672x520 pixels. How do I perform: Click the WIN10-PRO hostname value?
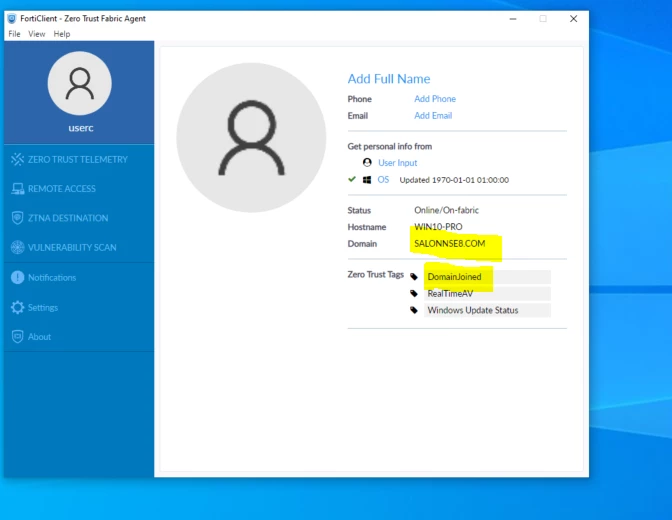438,227
